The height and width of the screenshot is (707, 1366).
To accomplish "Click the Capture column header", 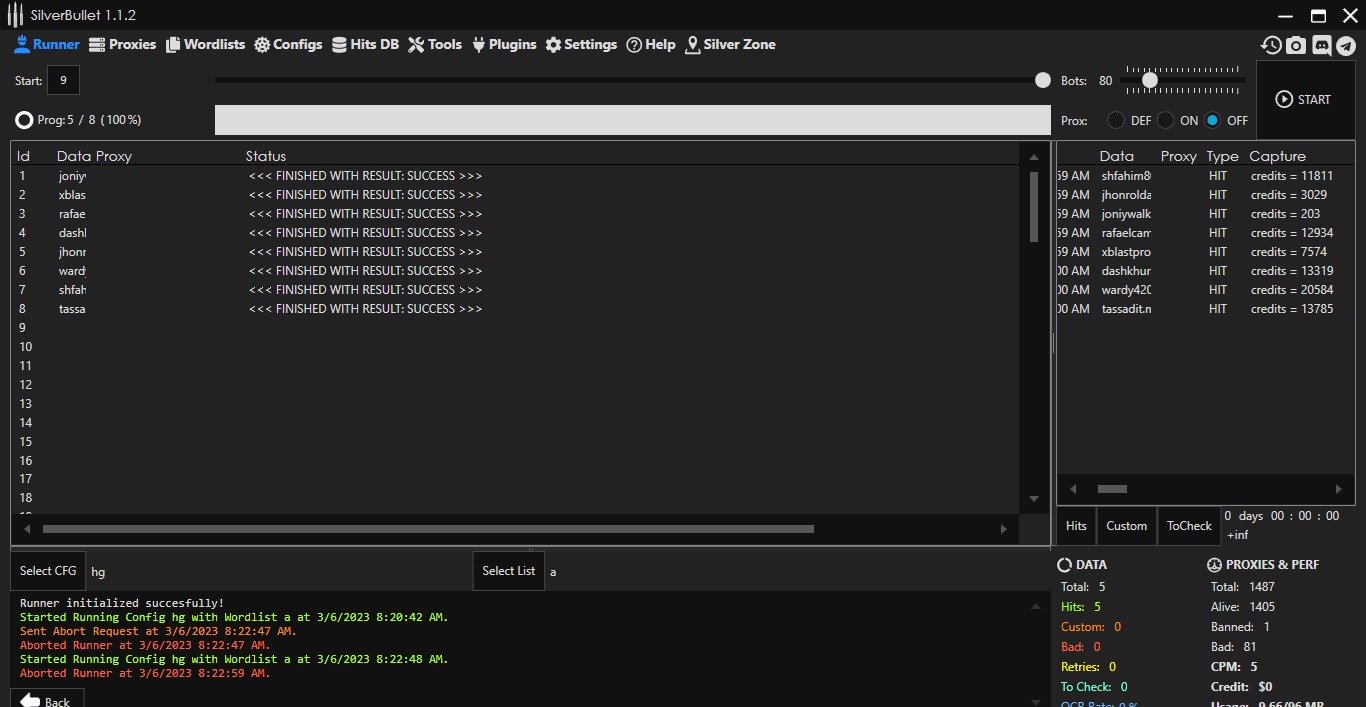I will [1277, 156].
